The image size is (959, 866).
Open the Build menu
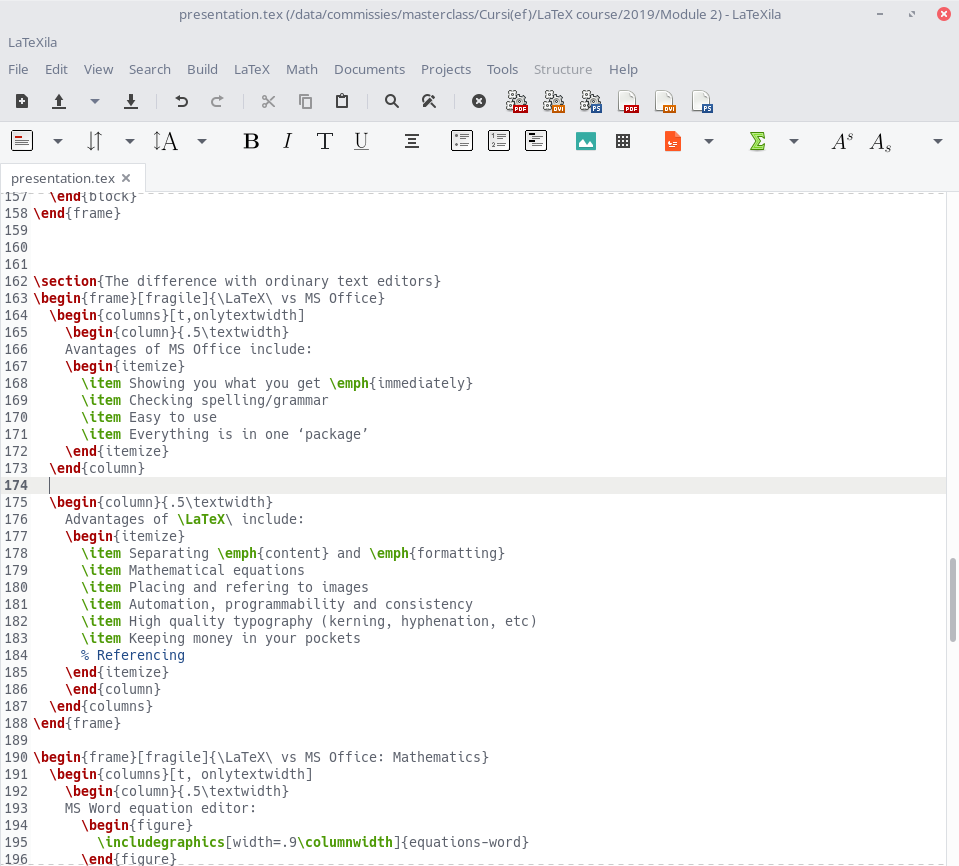tap(202, 69)
